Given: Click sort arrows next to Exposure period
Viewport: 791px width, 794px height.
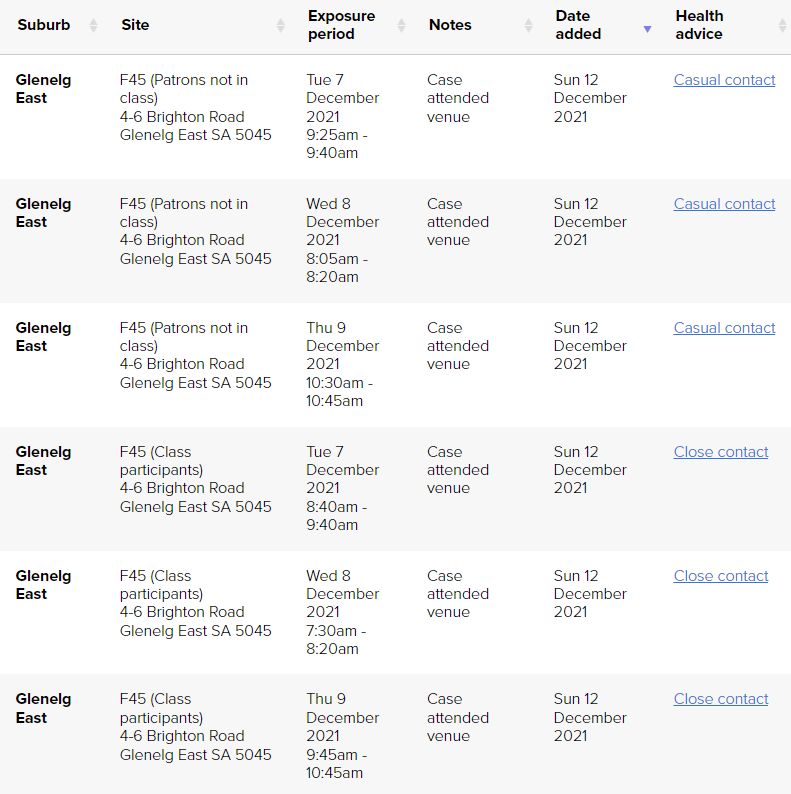Looking at the screenshot, I should click(x=401, y=26).
